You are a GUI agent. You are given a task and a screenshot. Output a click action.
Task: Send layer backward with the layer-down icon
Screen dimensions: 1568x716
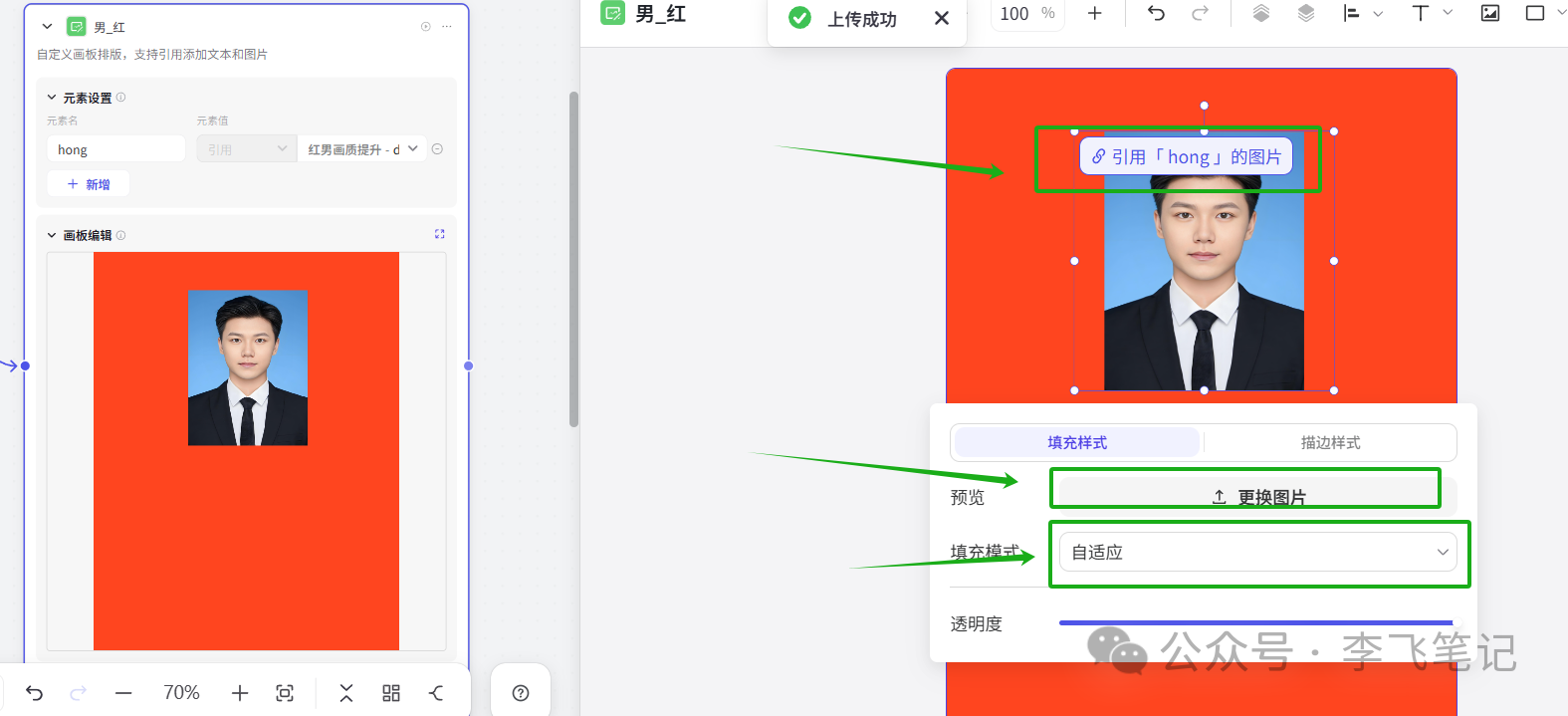point(1306,13)
